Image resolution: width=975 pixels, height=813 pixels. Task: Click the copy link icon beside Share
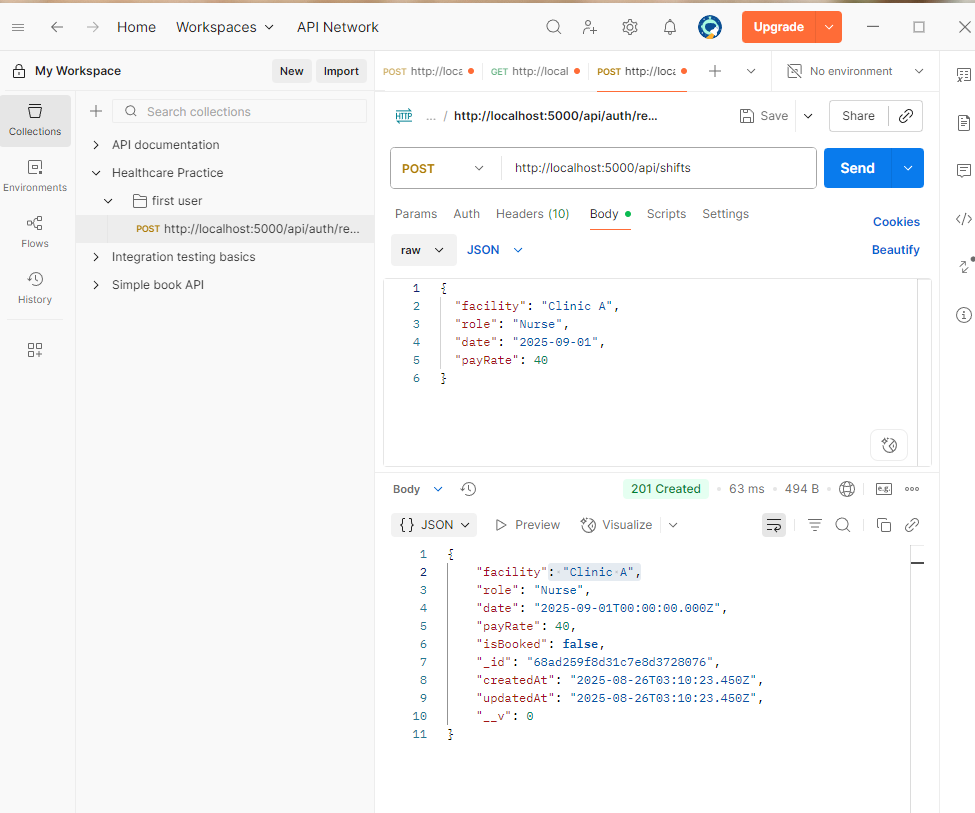[x=906, y=116]
